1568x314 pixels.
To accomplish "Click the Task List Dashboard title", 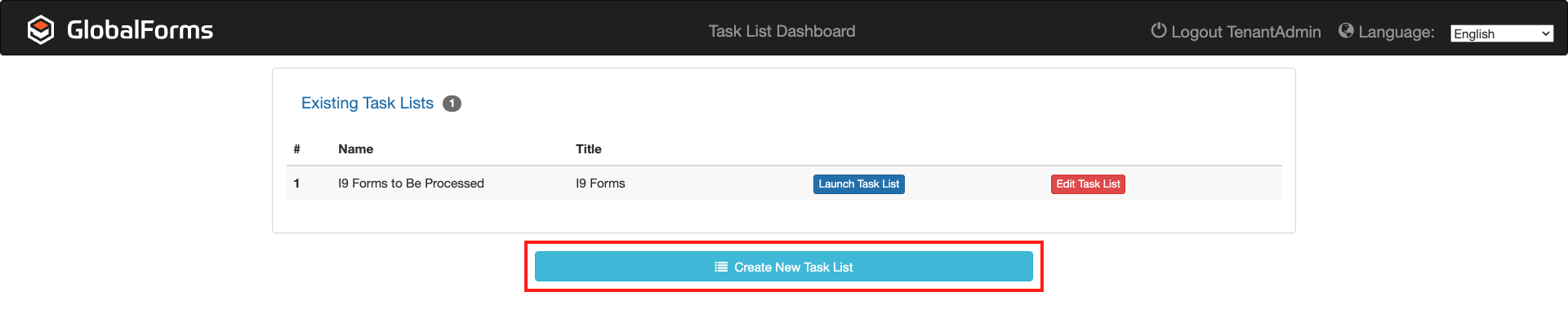I will [782, 31].
